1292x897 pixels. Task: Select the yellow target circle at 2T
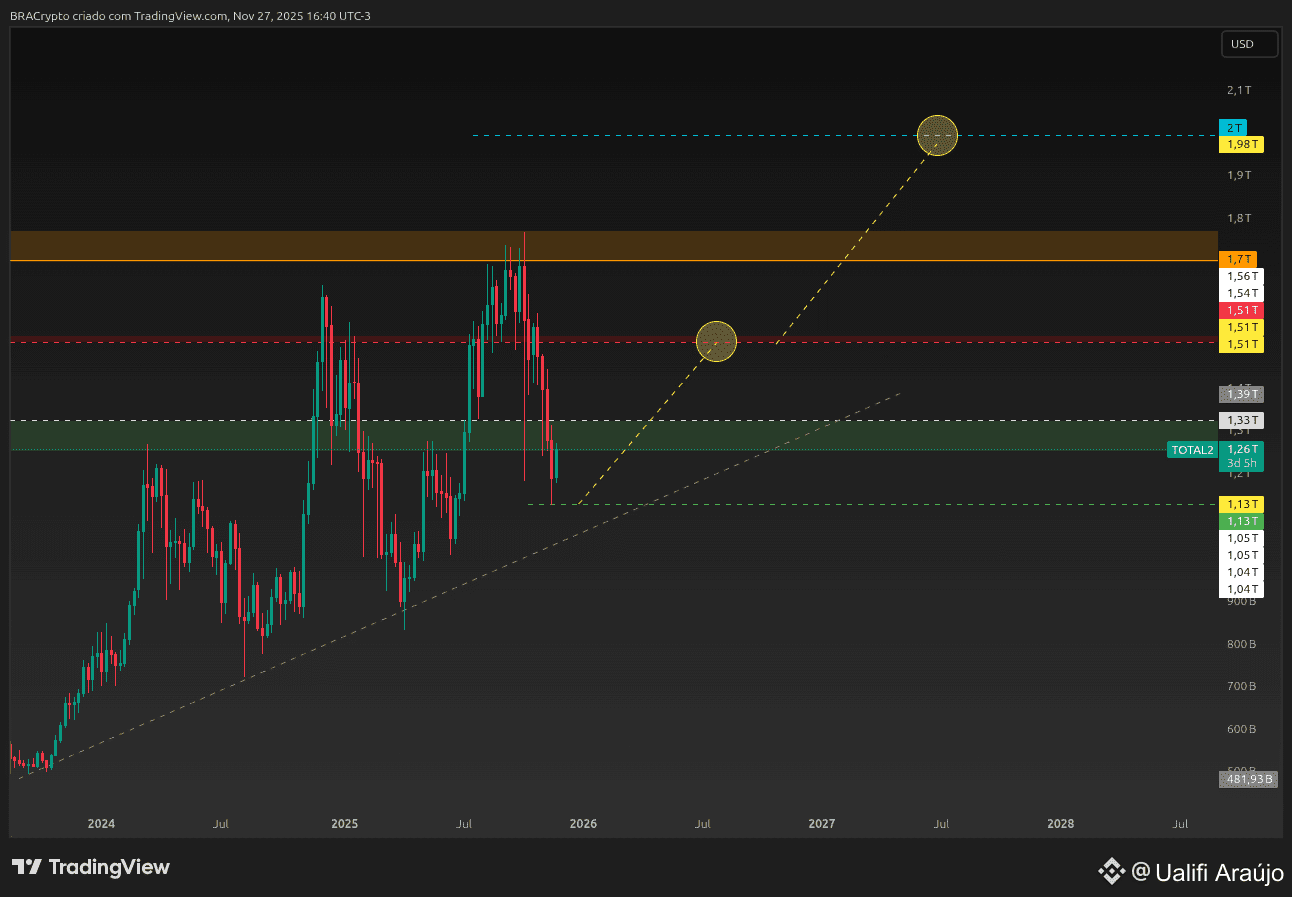(x=937, y=135)
